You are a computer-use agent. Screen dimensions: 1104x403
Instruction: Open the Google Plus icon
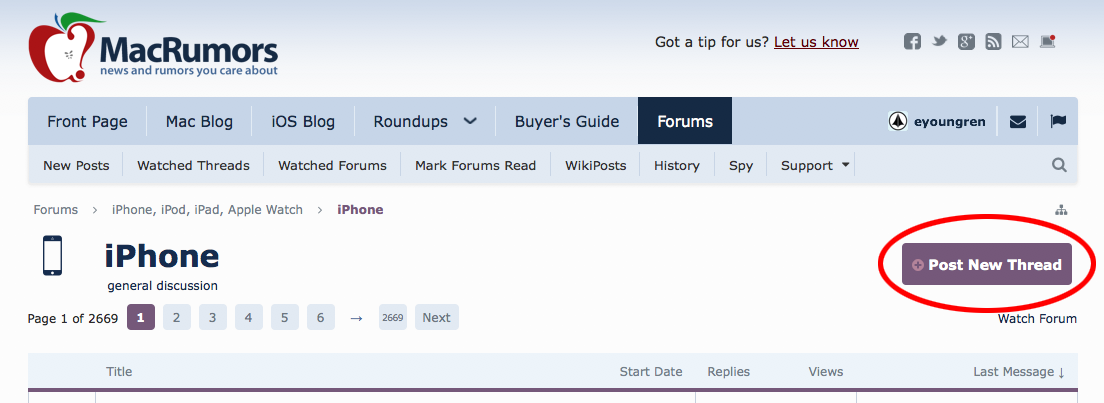coord(966,42)
